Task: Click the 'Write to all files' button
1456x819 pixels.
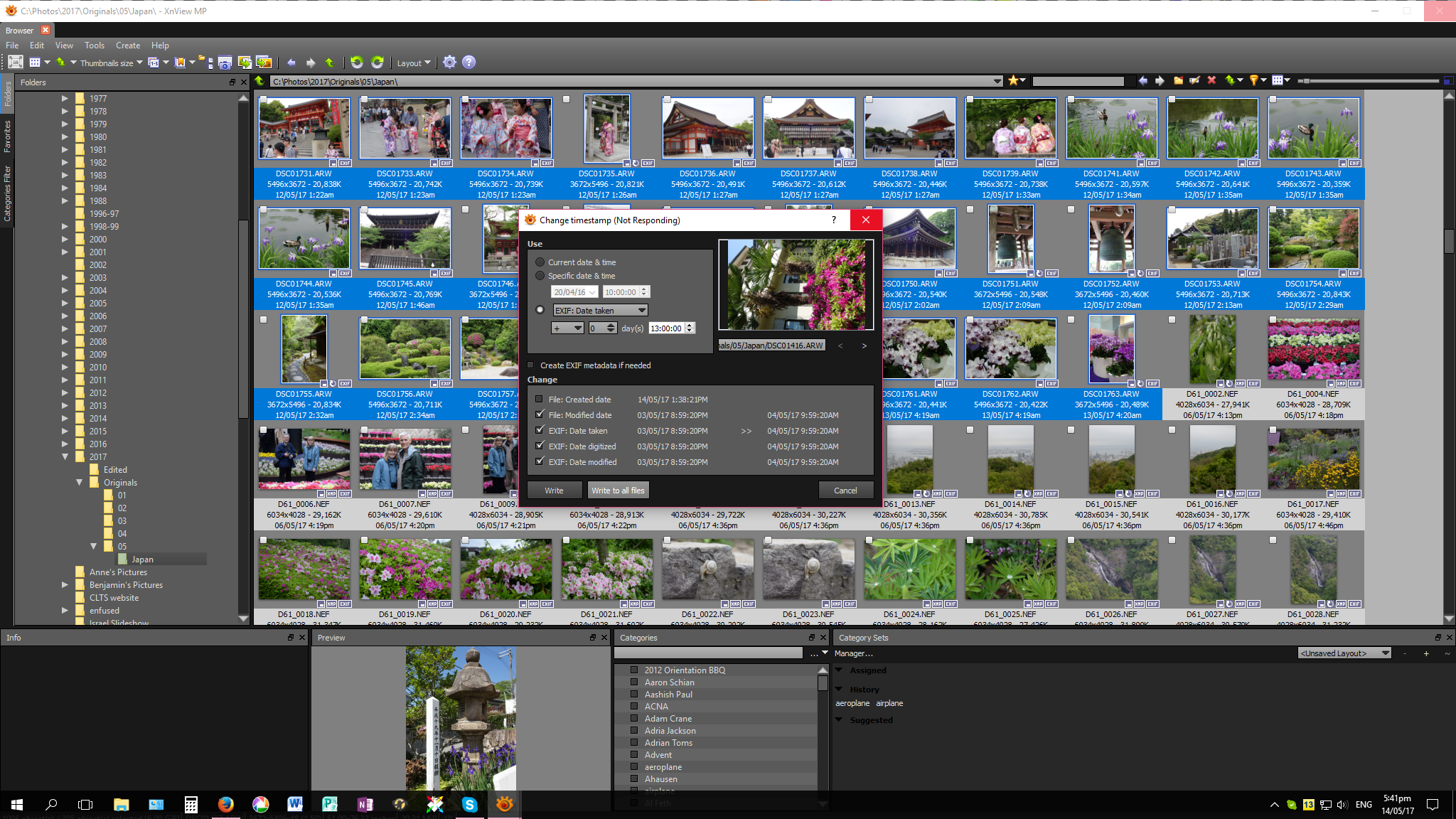Action: (x=618, y=491)
